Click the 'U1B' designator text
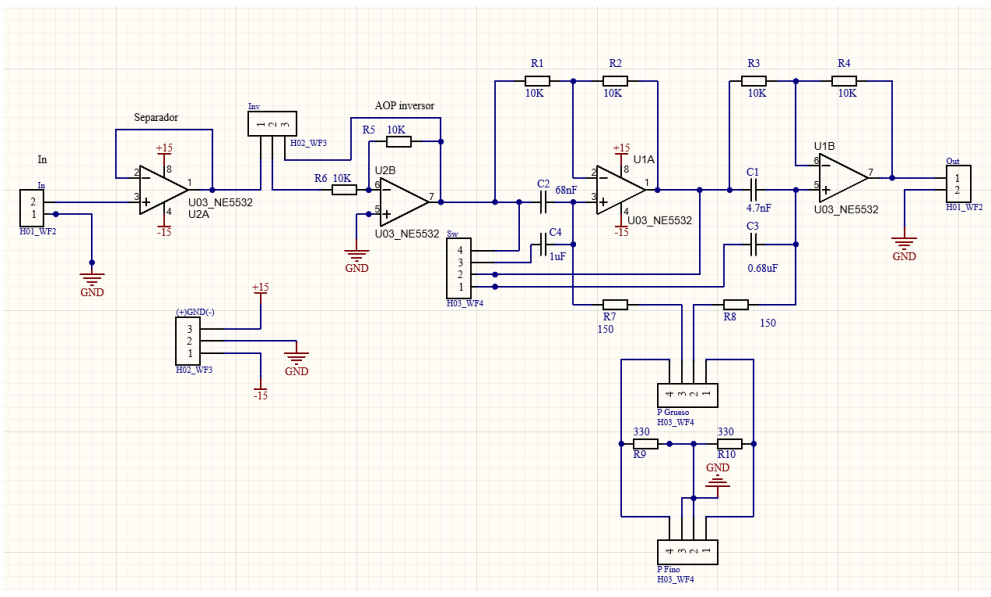This screenshot has width=991, height=597. [x=824, y=146]
